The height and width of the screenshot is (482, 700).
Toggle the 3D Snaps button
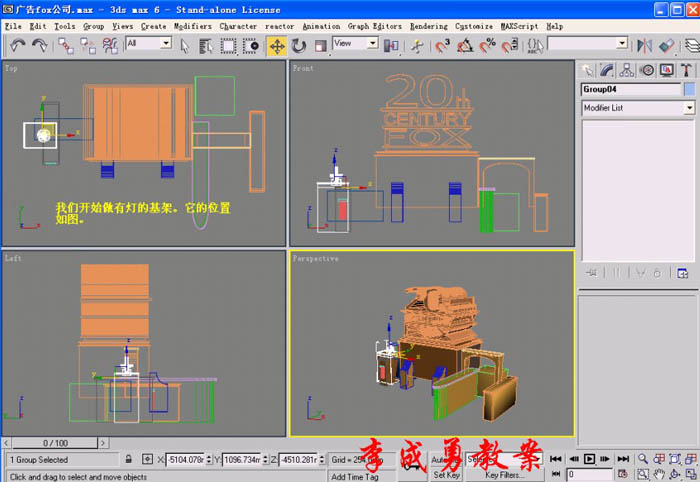coord(442,46)
